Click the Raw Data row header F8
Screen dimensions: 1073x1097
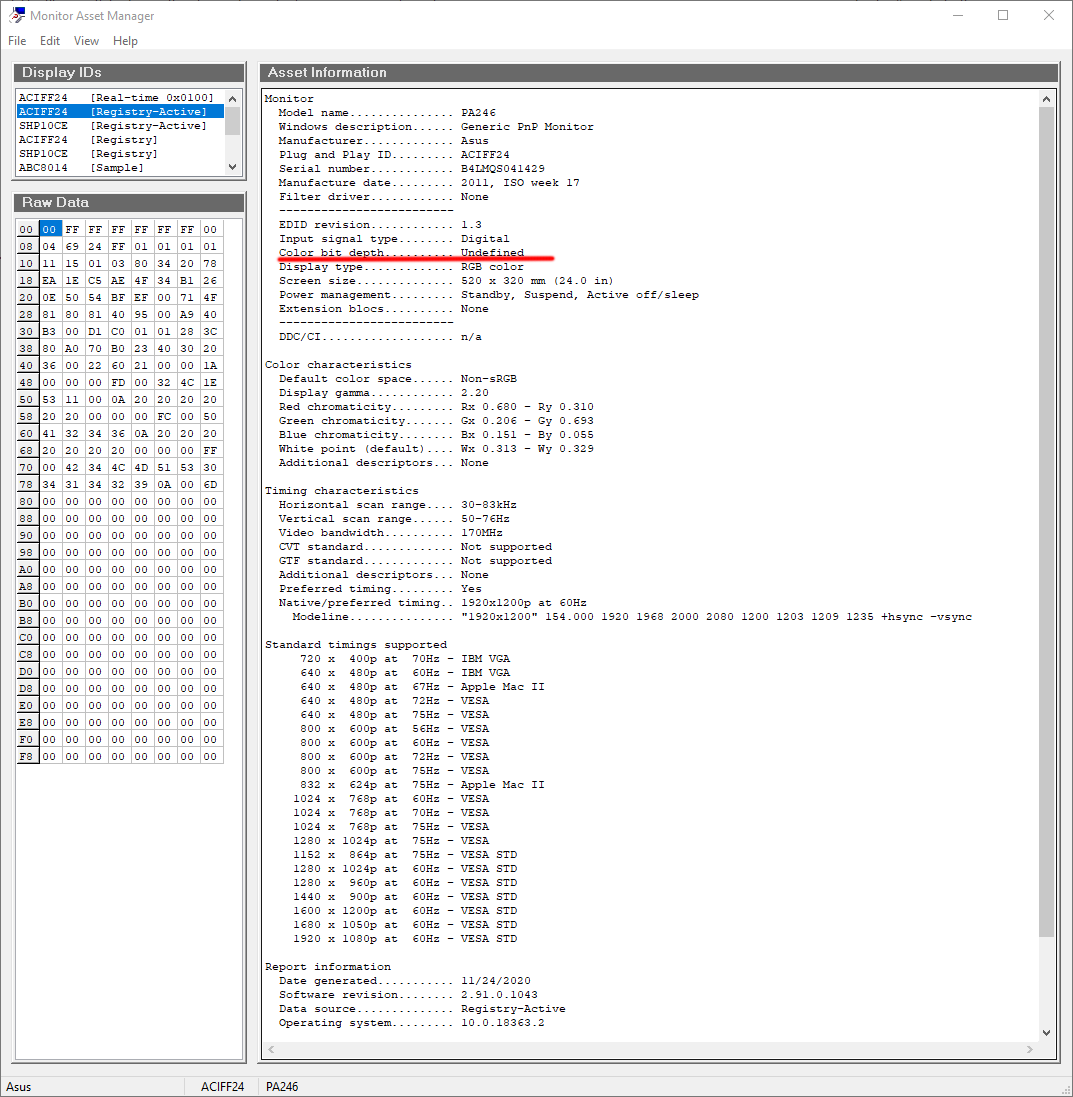(27, 757)
